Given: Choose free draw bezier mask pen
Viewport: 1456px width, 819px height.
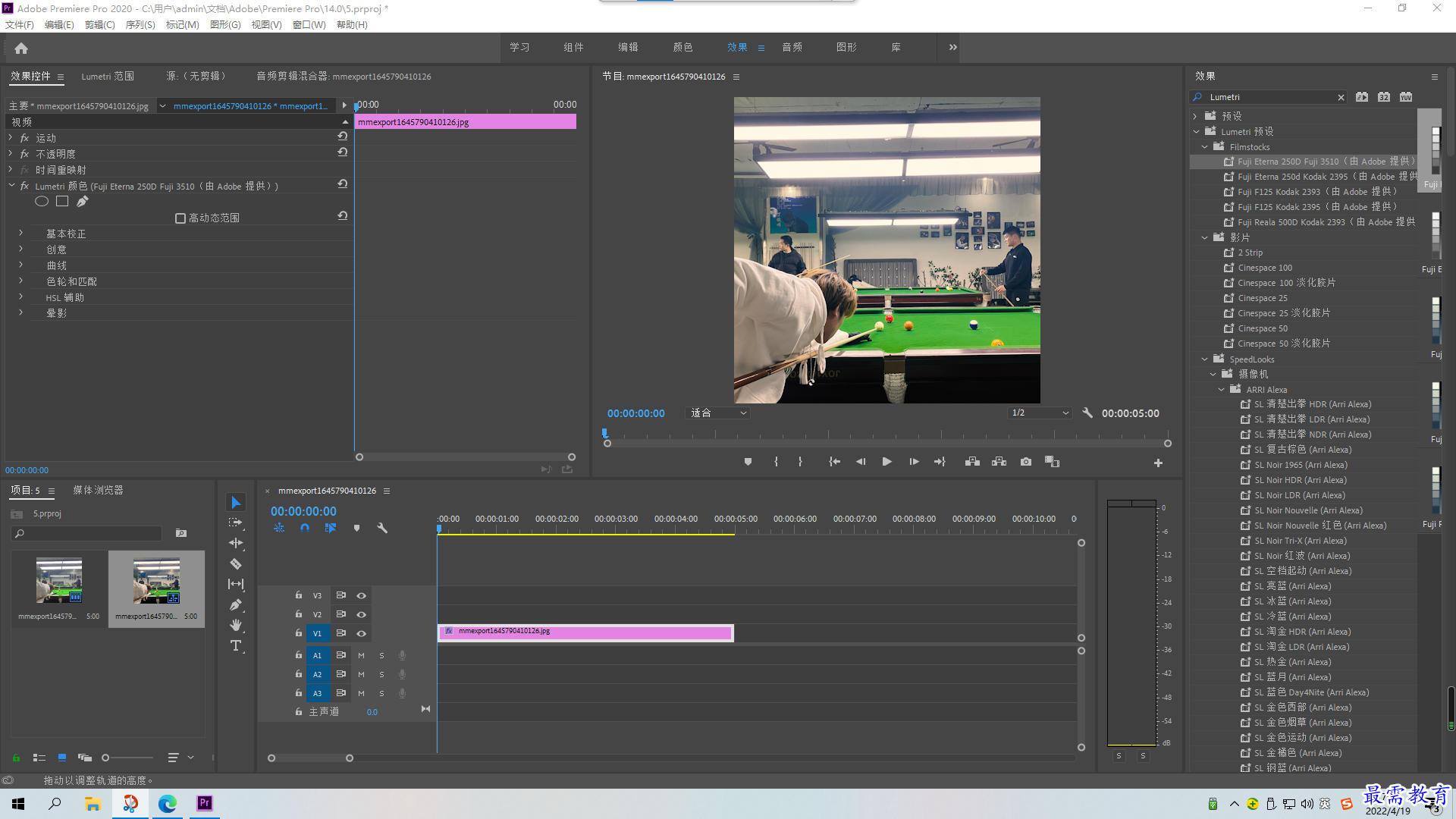Looking at the screenshot, I should click(x=83, y=201).
